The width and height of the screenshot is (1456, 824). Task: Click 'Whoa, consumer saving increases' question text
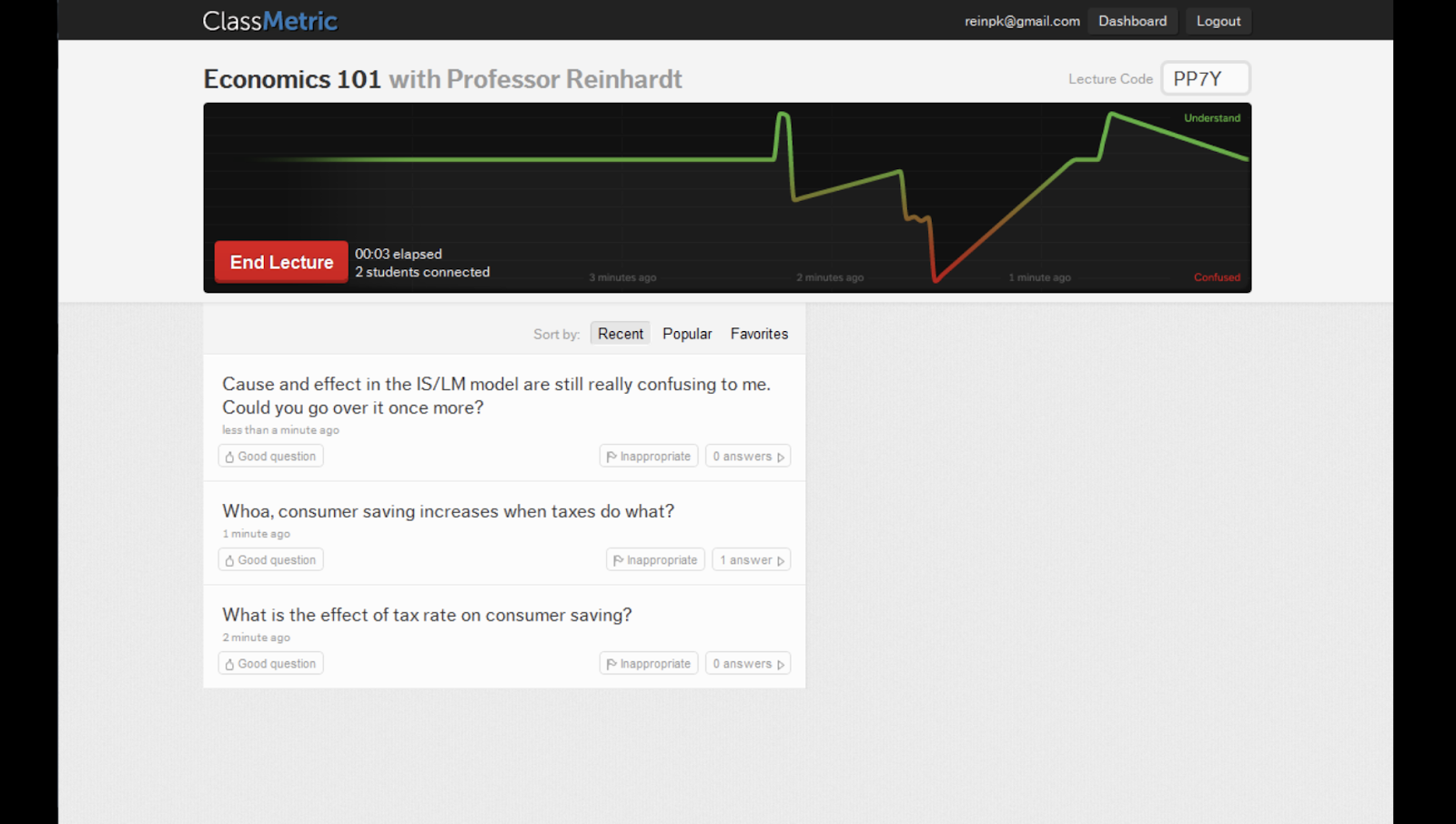448,511
